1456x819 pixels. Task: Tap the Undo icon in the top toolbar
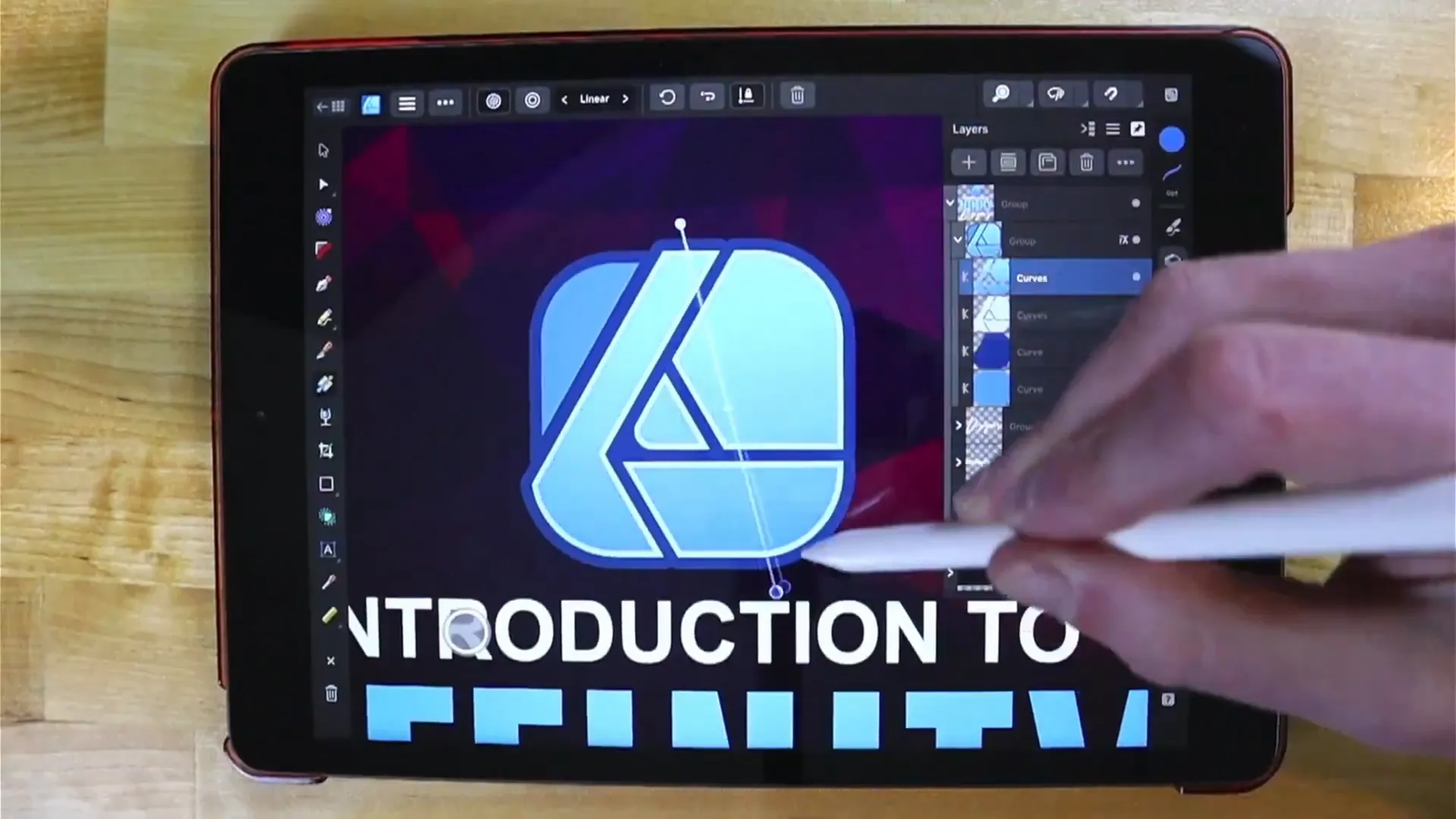(667, 97)
